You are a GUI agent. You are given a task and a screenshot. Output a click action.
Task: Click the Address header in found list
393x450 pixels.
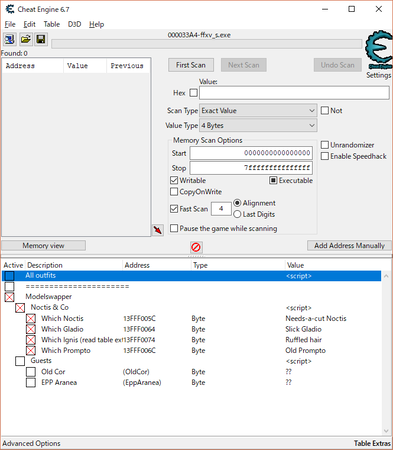(33, 66)
